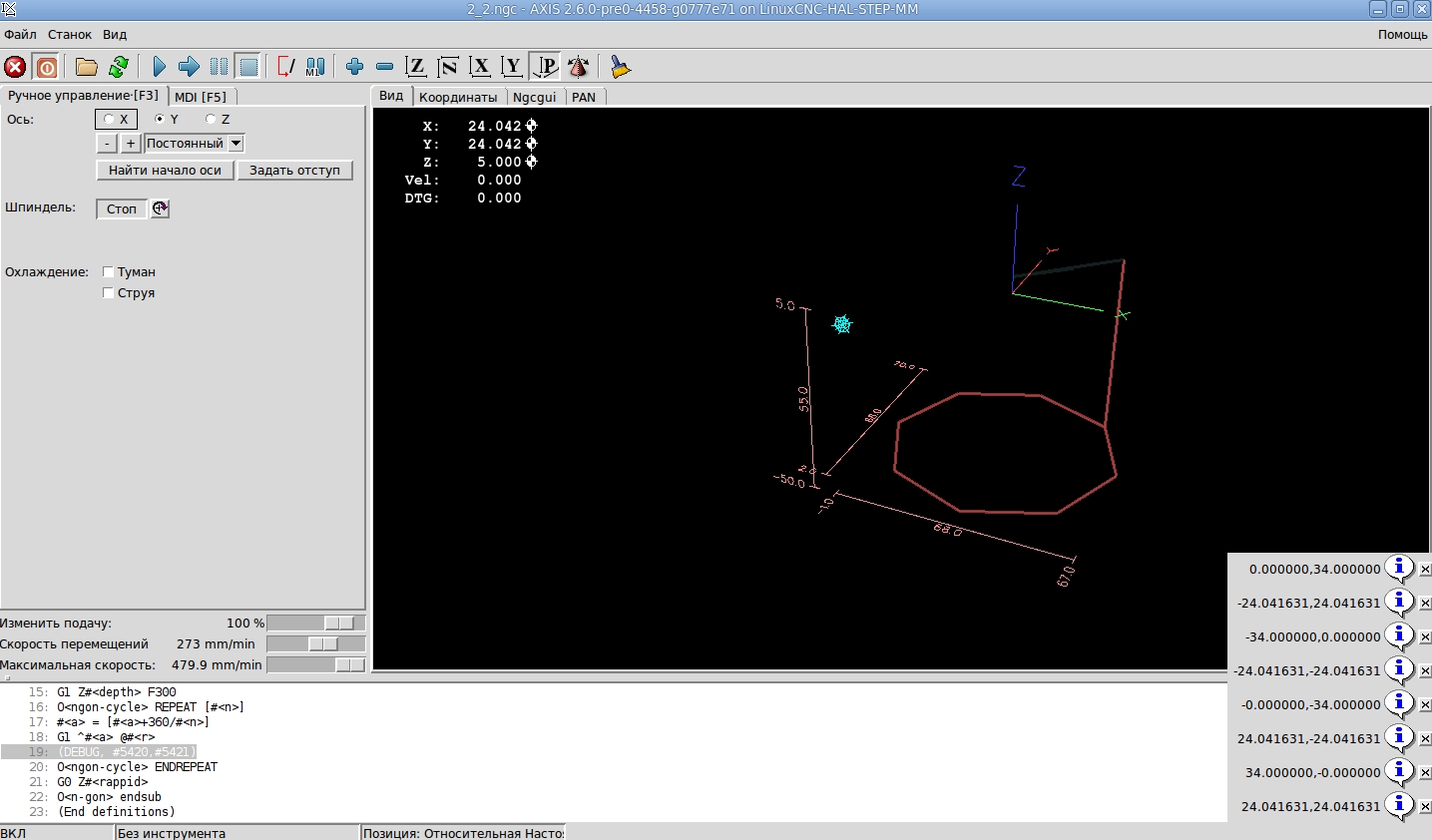
Task: Enable the Струя coolant checkbox
Action: (109, 293)
